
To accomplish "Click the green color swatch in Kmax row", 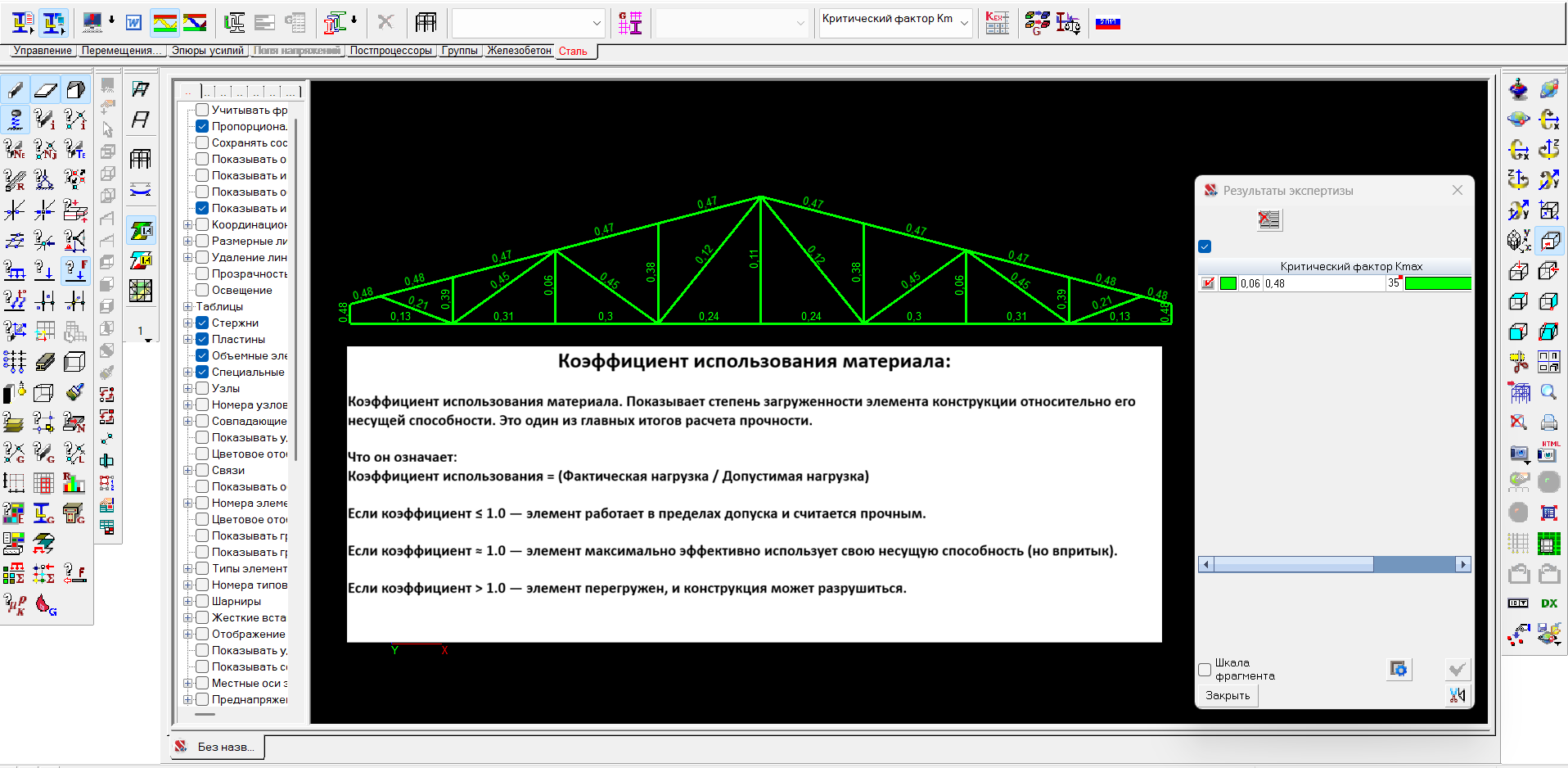I will [1228, 283].
